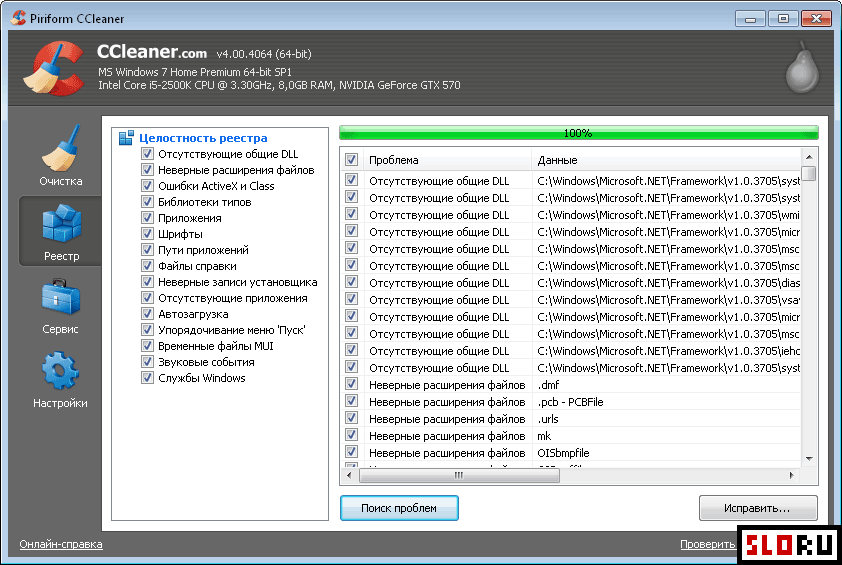Toggle Неверные расширения файлов option in left list

[x=147, y=170]
